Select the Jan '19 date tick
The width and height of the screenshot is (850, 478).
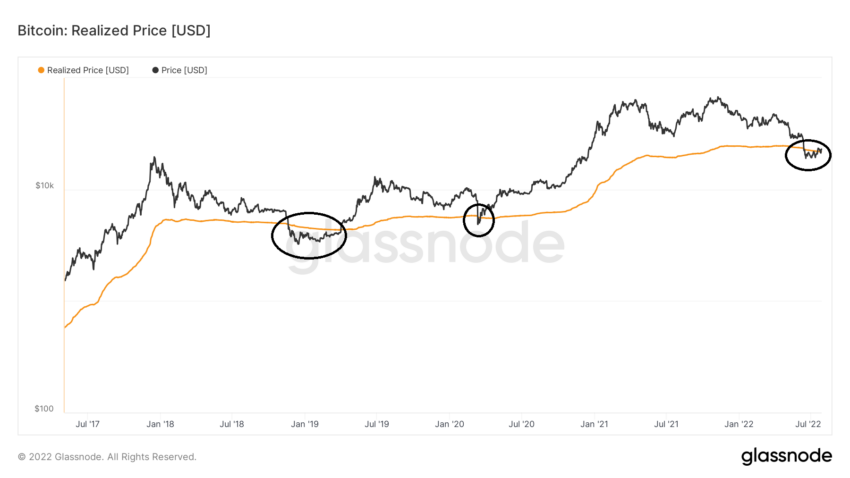pyautogui.click(x=305, y=424)
